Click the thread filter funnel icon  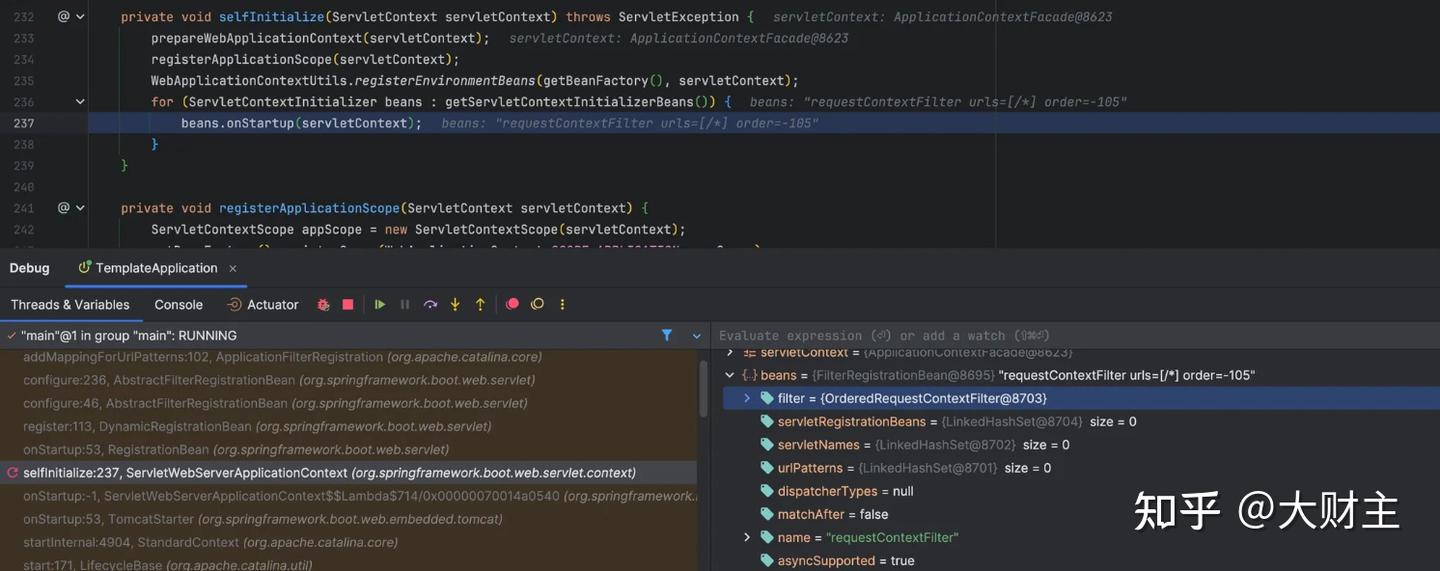[x=667, y=336]
